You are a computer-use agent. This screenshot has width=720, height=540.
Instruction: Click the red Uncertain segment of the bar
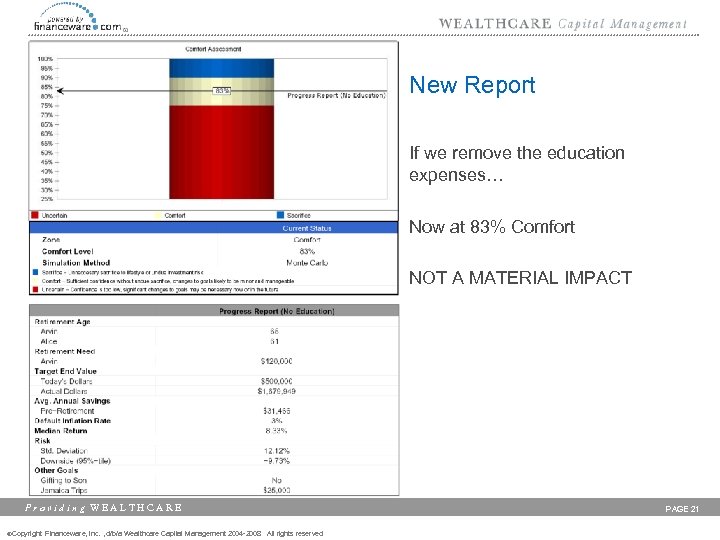coord(221,152)
